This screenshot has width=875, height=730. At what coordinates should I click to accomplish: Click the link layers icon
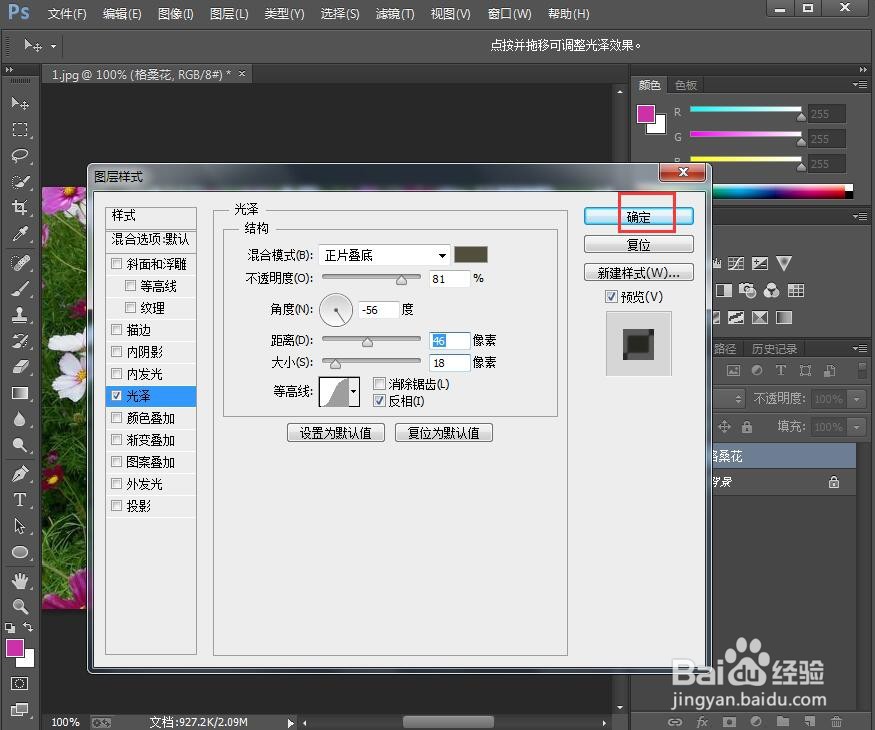[x=675, y=722]
